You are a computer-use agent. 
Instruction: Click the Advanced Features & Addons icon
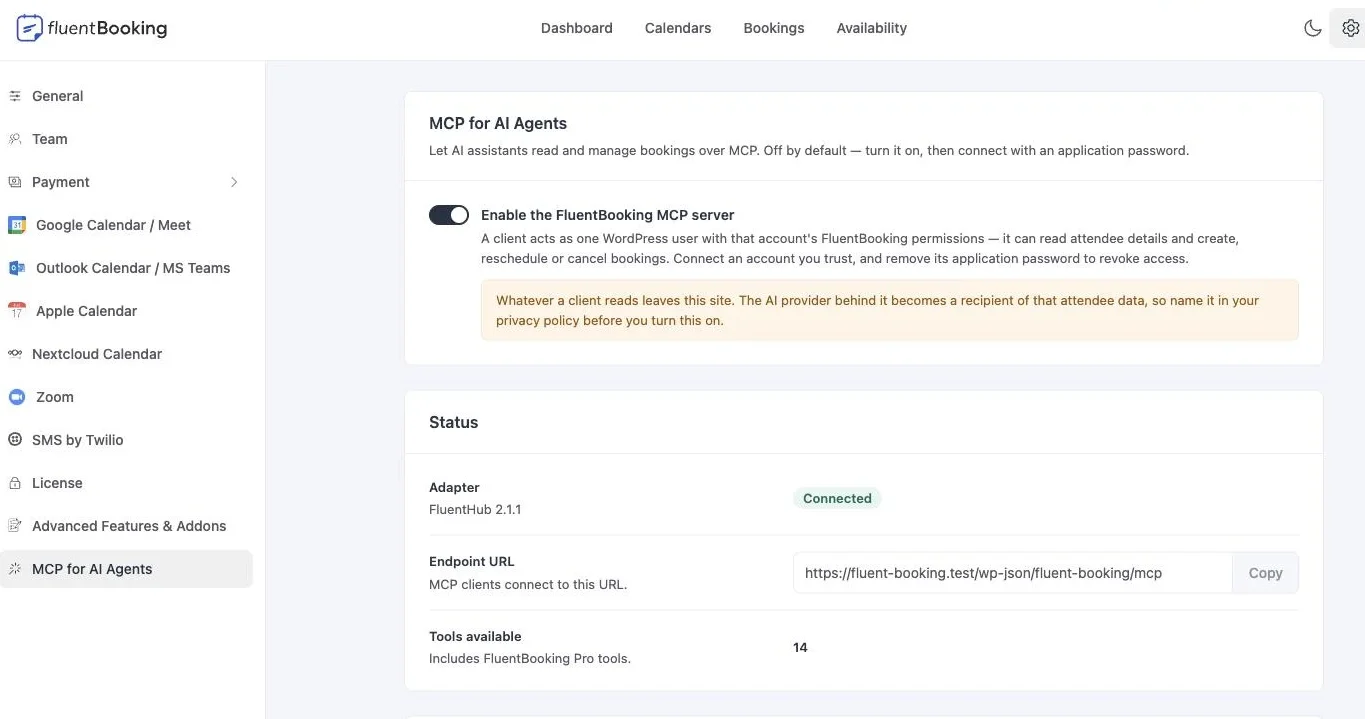(15, 526)
